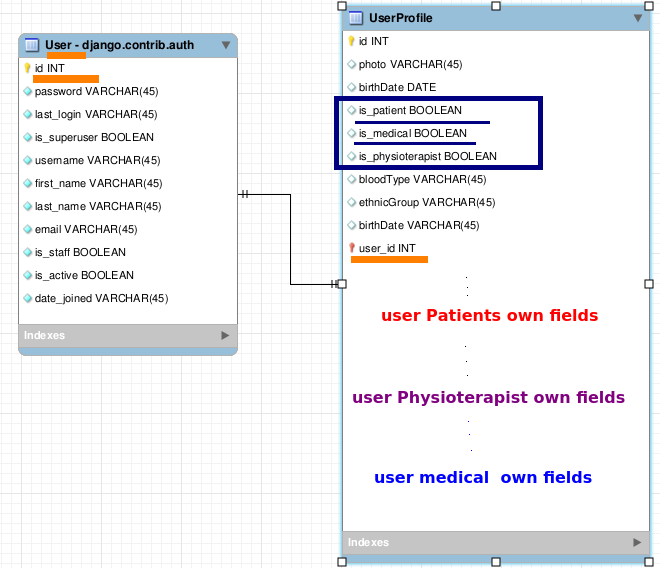Select 'user_id INT' foreign key column
This screenshot has width=660, height=568.
[x=387, y=248]
